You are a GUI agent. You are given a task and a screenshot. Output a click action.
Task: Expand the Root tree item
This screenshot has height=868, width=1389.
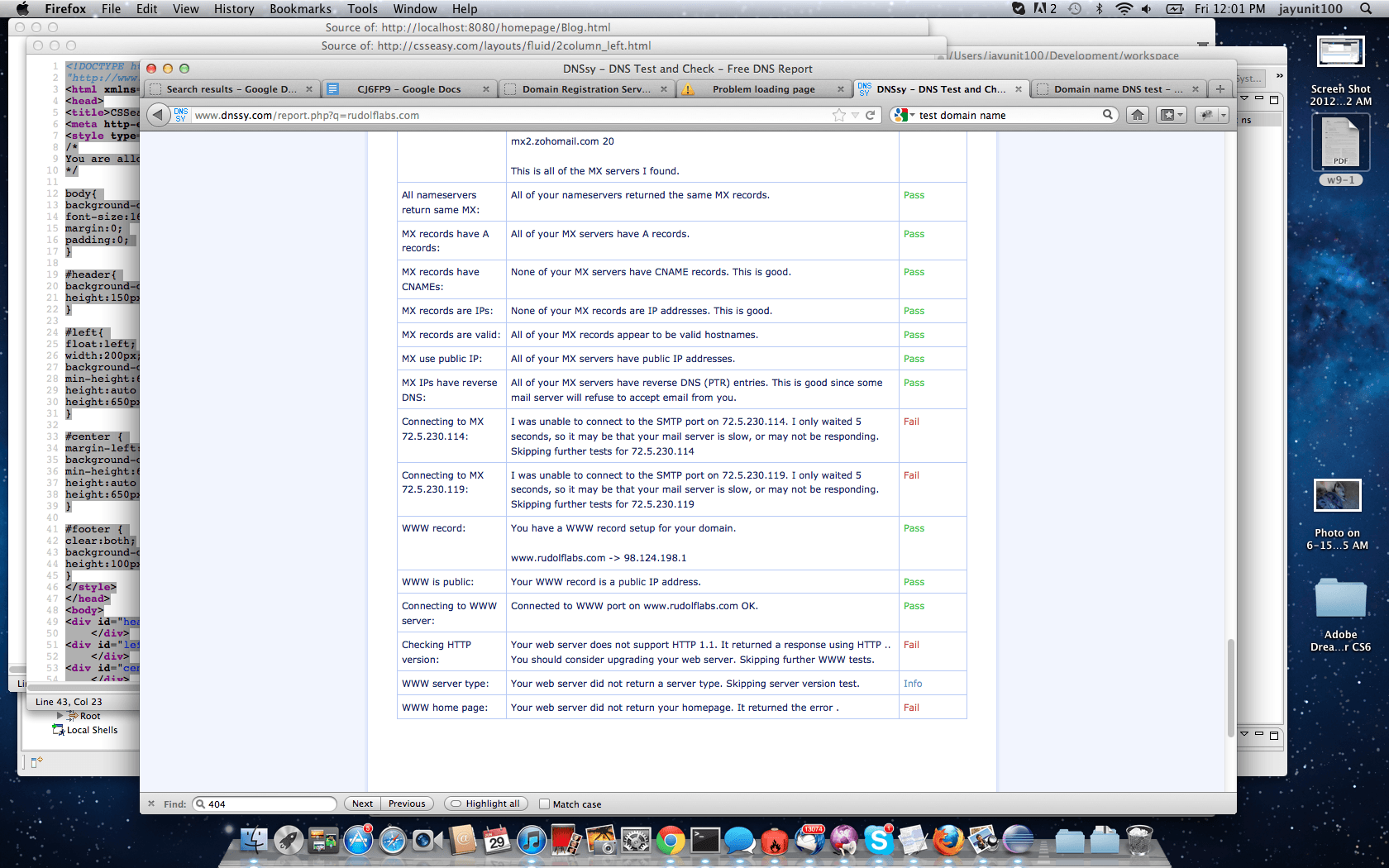click(x=60, y=716)
